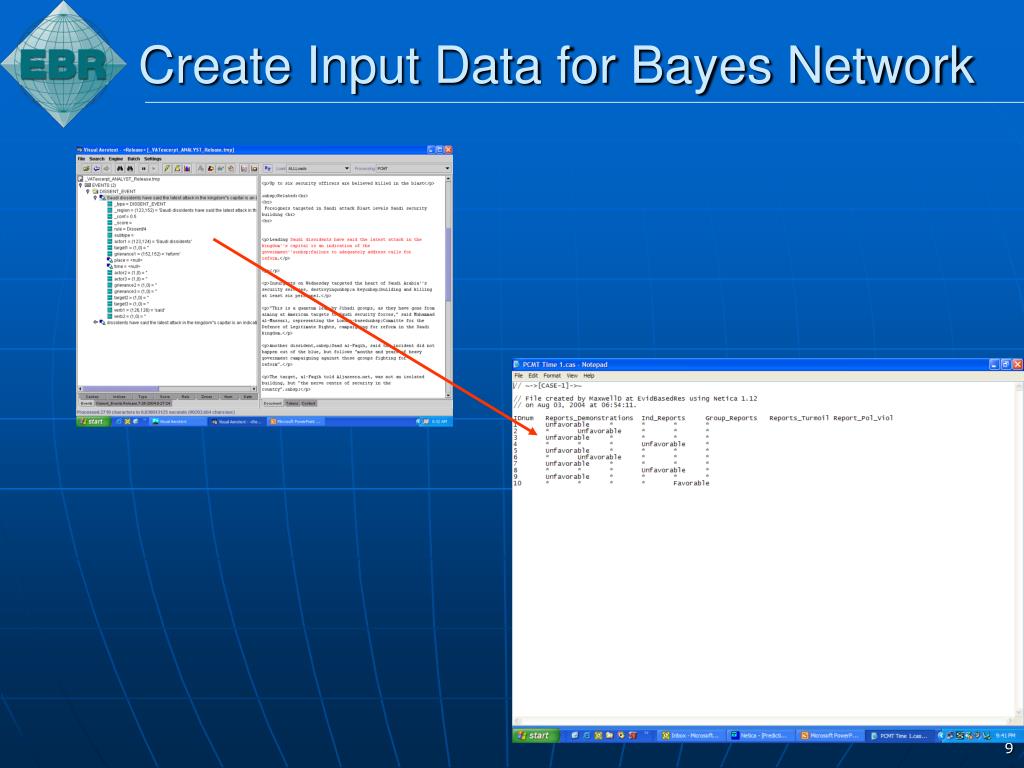Click Notepad horizontal scrollbar at bottom
Viewport: 1024px width, 768px height.
tap(764, 722)
